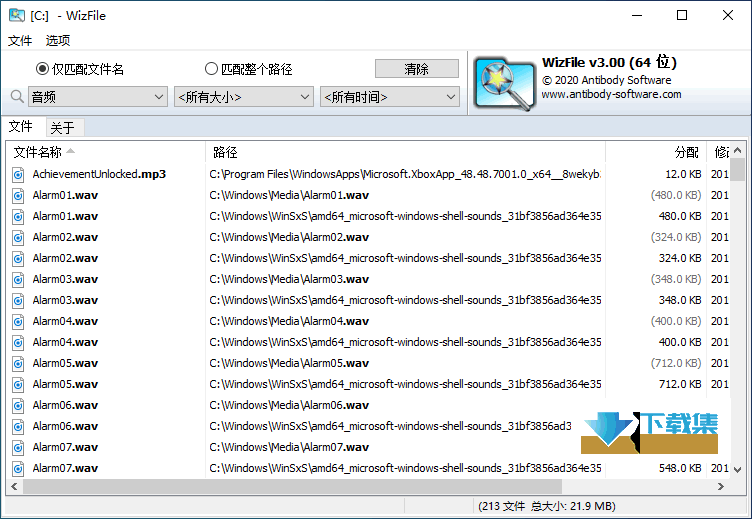Viewport: 752px width, 519px height.
Task: Expand the <所有大小> size filter dropdown
Action: (x=244, y=97)
